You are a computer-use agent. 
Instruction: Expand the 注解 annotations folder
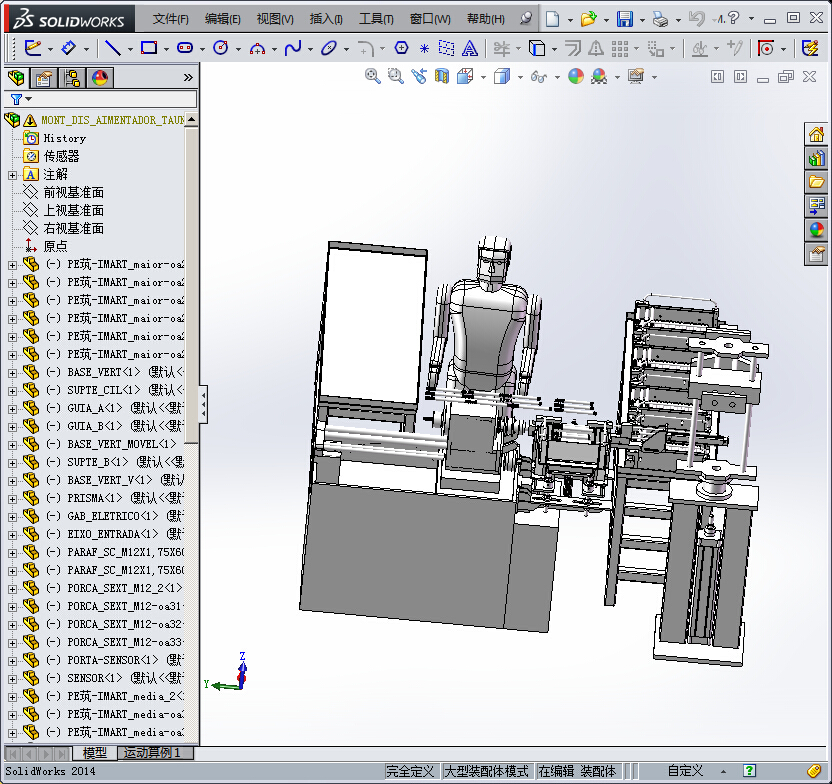(12, 174)
